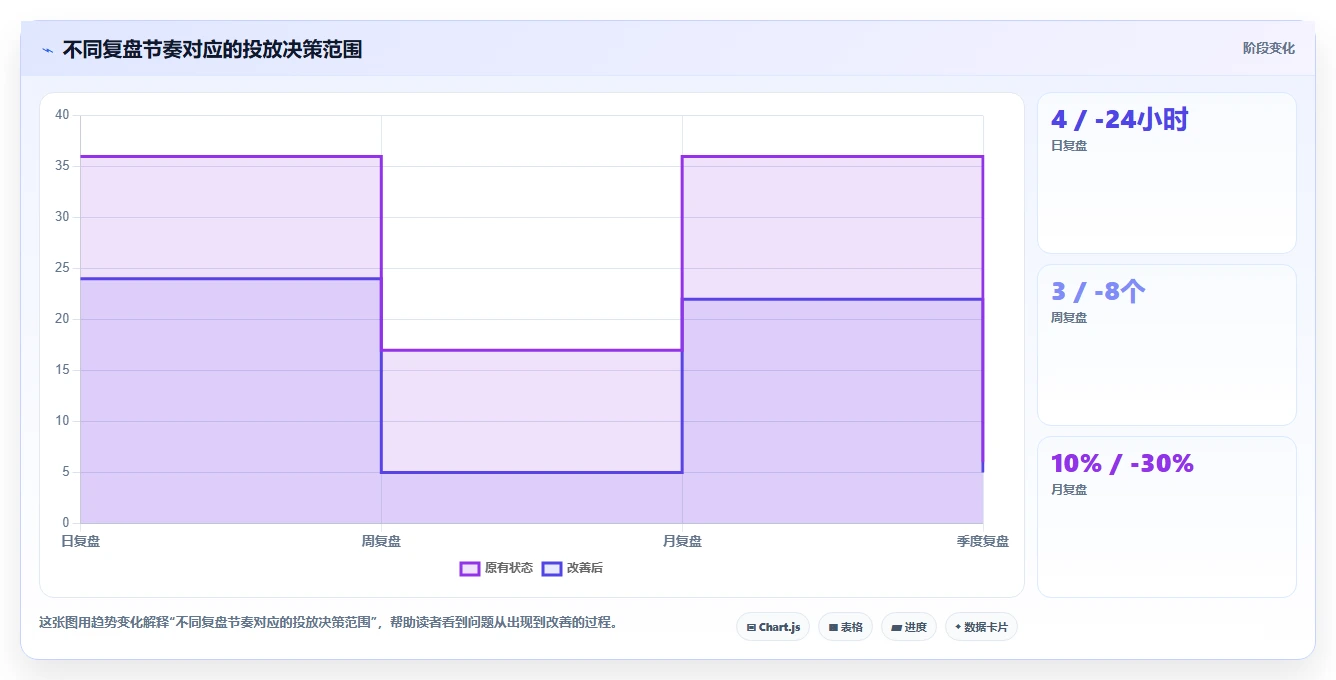Viewport: 1336px width, 680px height.
Task: Click the 月复盘 label under 10% / -30%
Action: tap(1069, 490)
